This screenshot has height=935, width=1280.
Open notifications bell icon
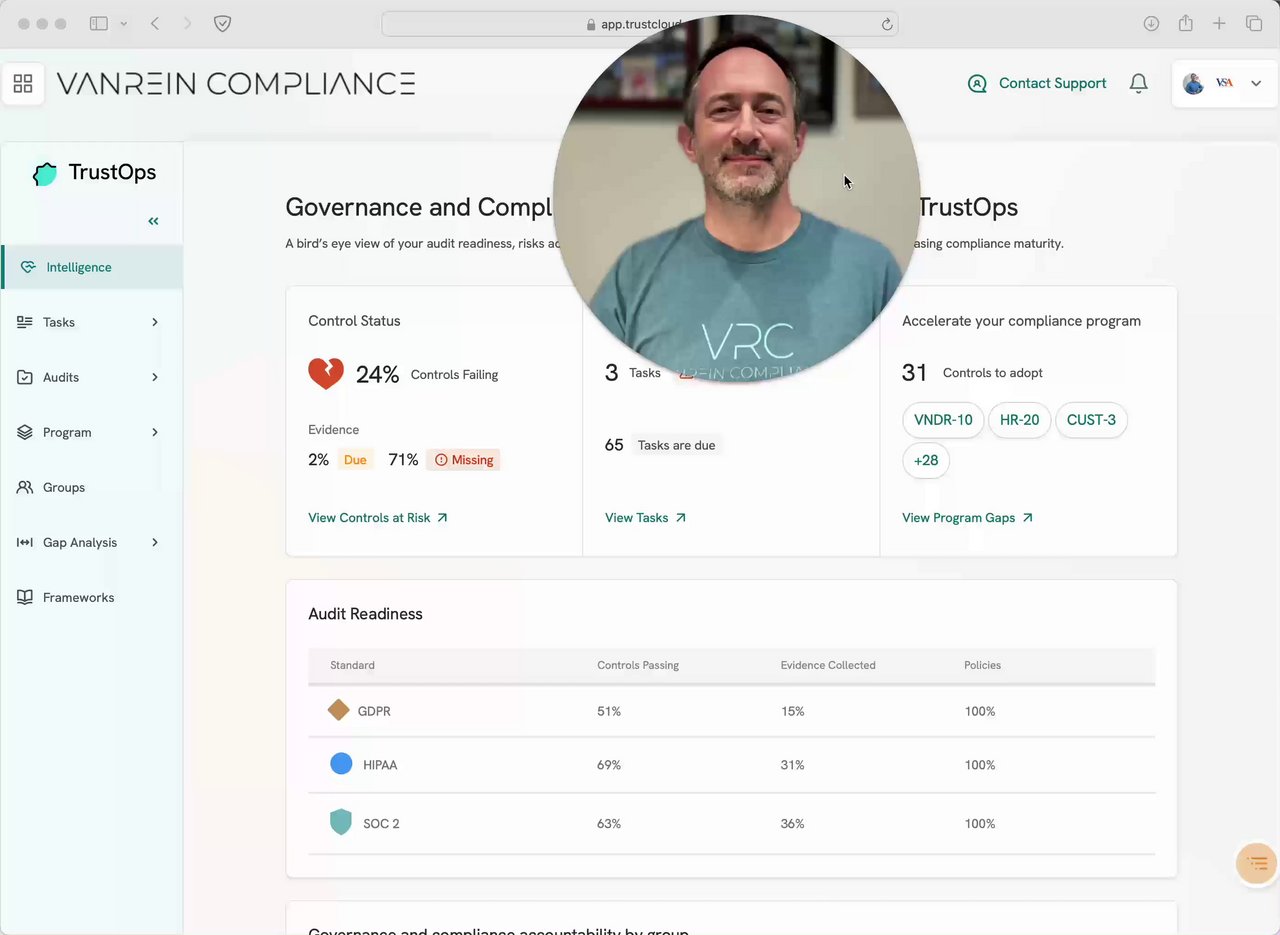(1138, 84)
